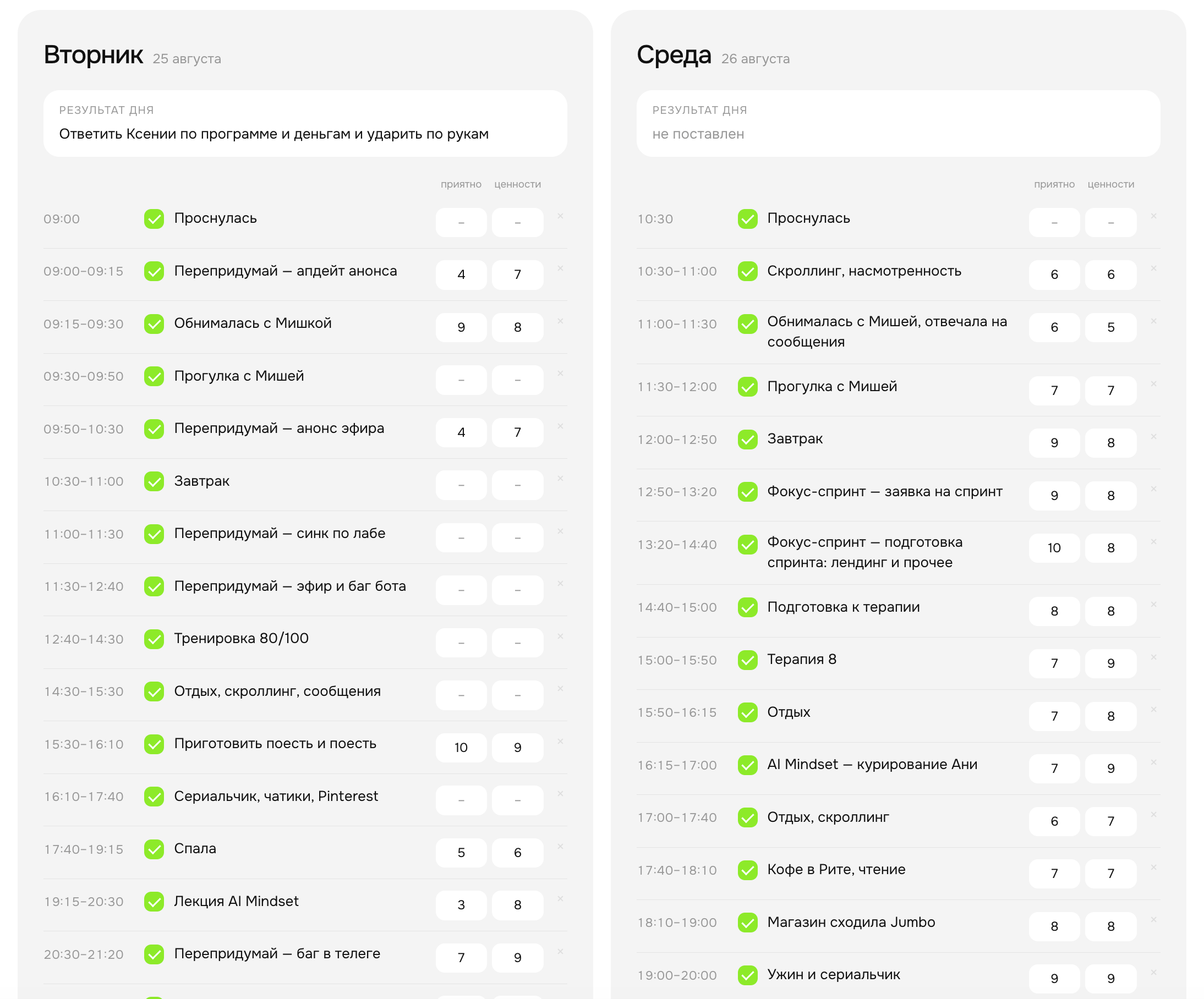This screenshot has height=999, width=1204.
Task: Remove the "Лекция AI Mindset" entry
Action: (x=560, y=899)
